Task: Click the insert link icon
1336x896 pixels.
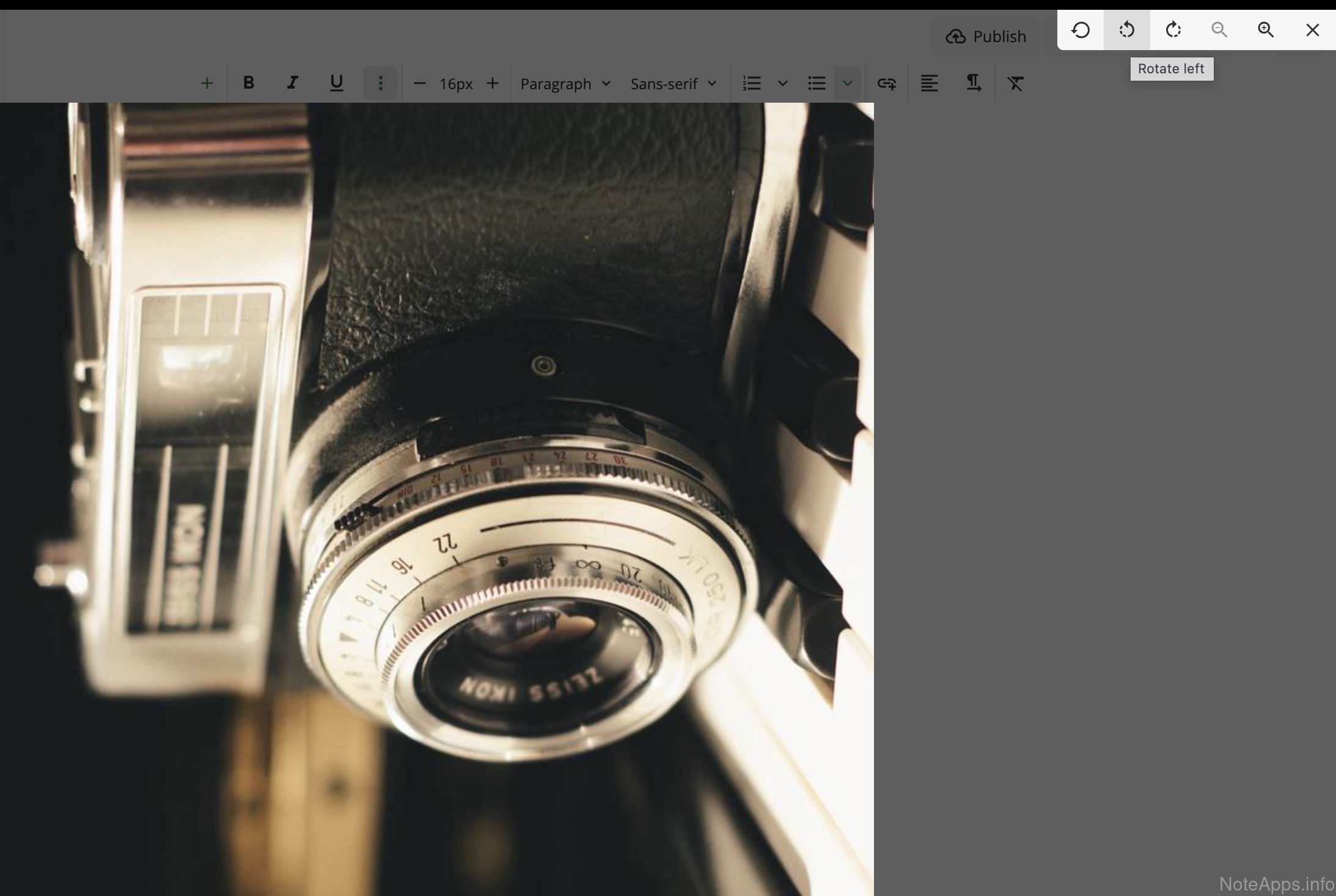Action: point(886,83)
